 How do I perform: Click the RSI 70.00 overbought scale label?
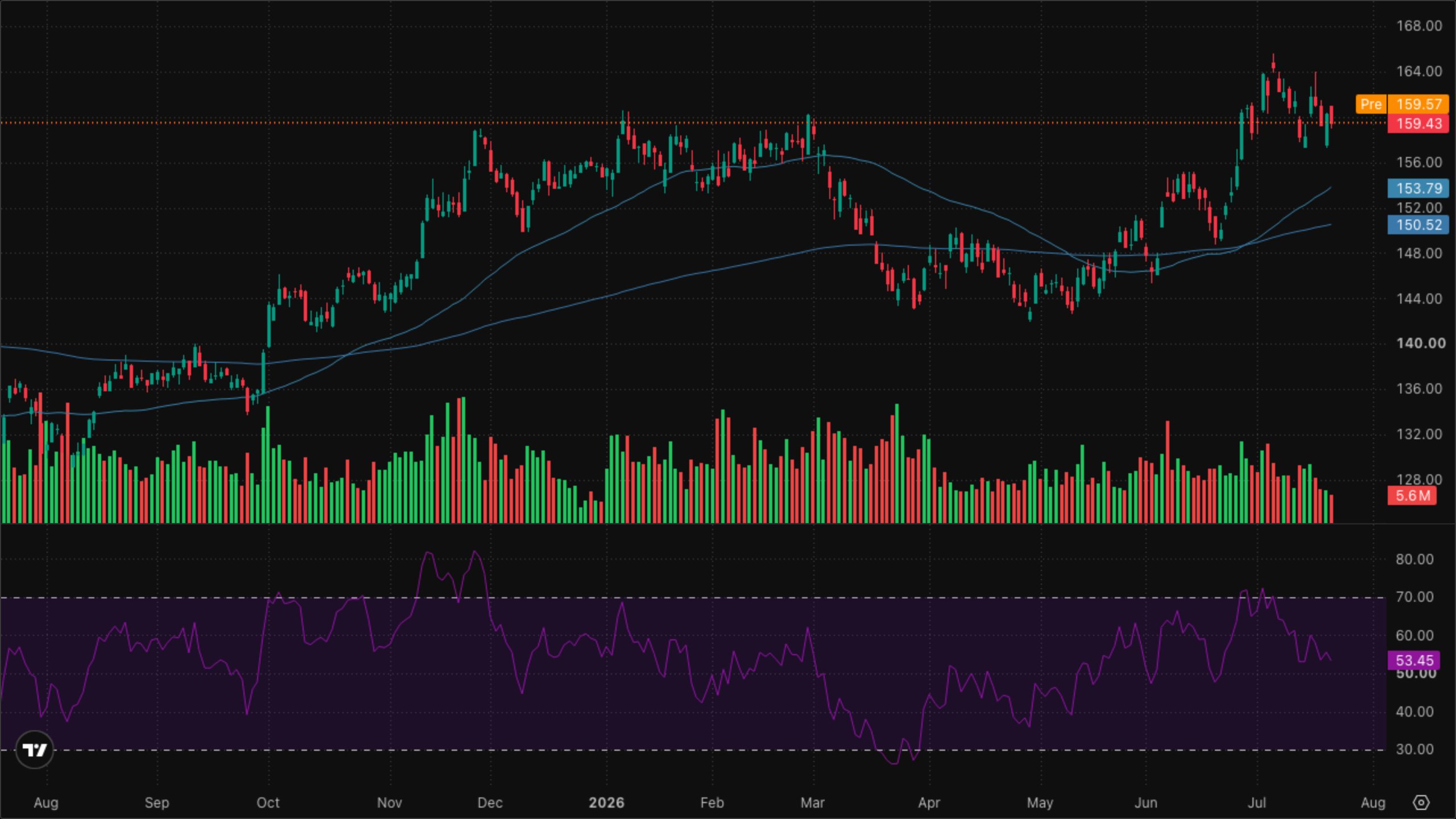(x=1414, y=597)
